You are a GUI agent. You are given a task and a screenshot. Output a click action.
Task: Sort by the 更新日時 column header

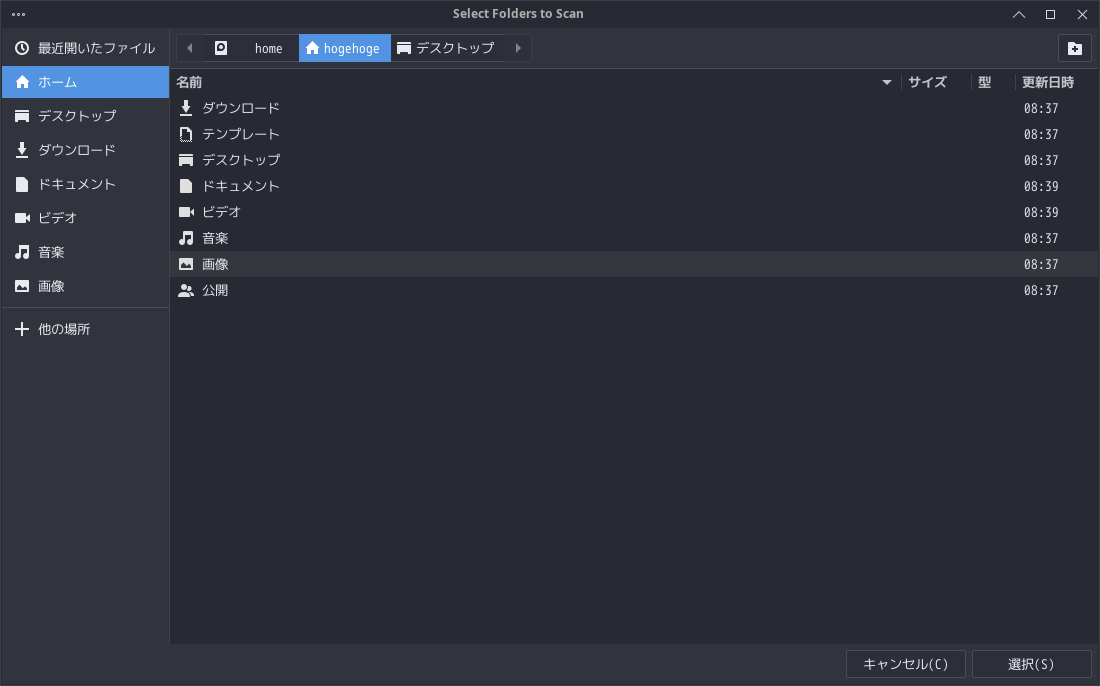click(x=1047, y=82)
